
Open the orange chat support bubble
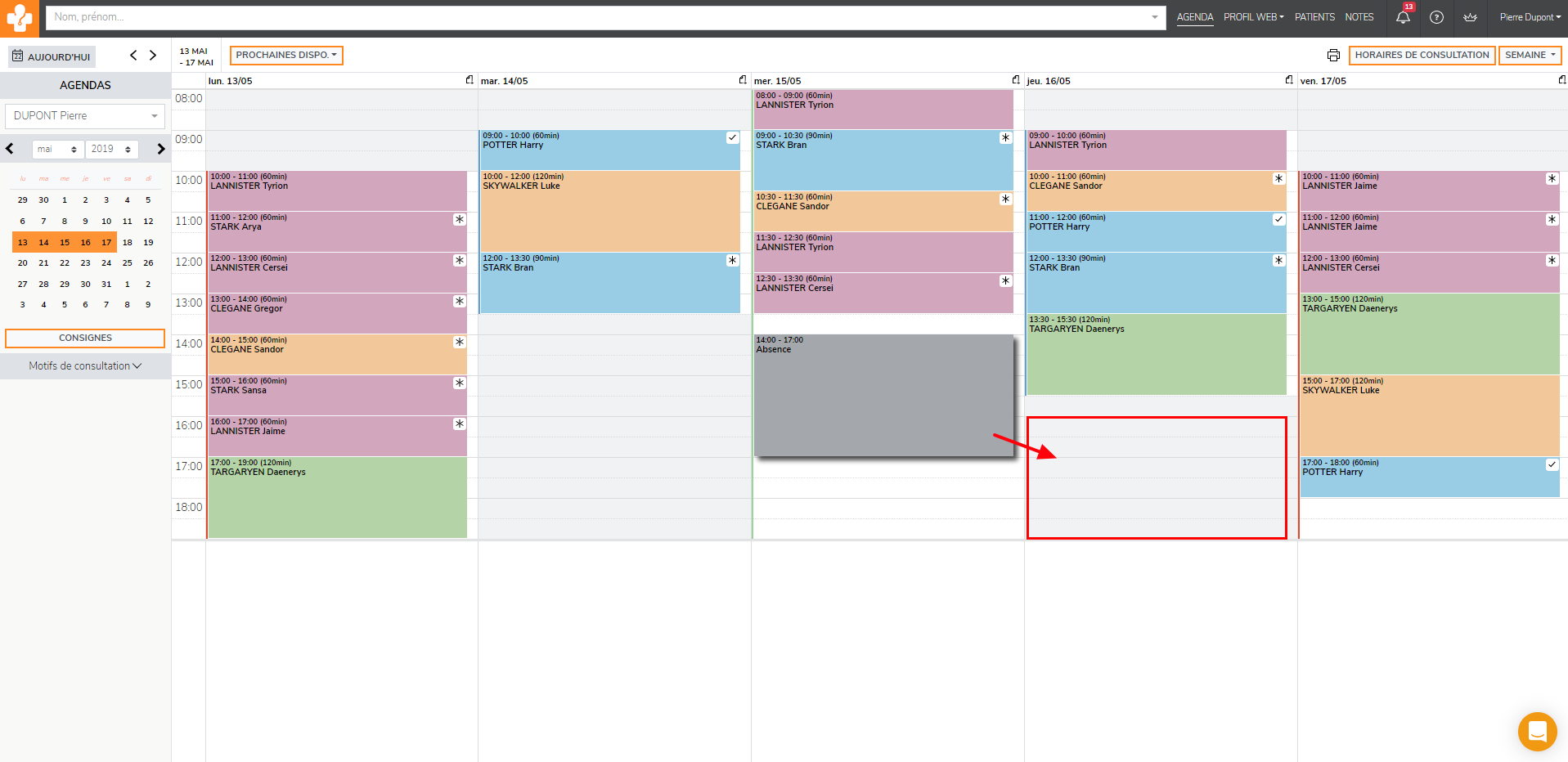click(x=1537, y=731)
